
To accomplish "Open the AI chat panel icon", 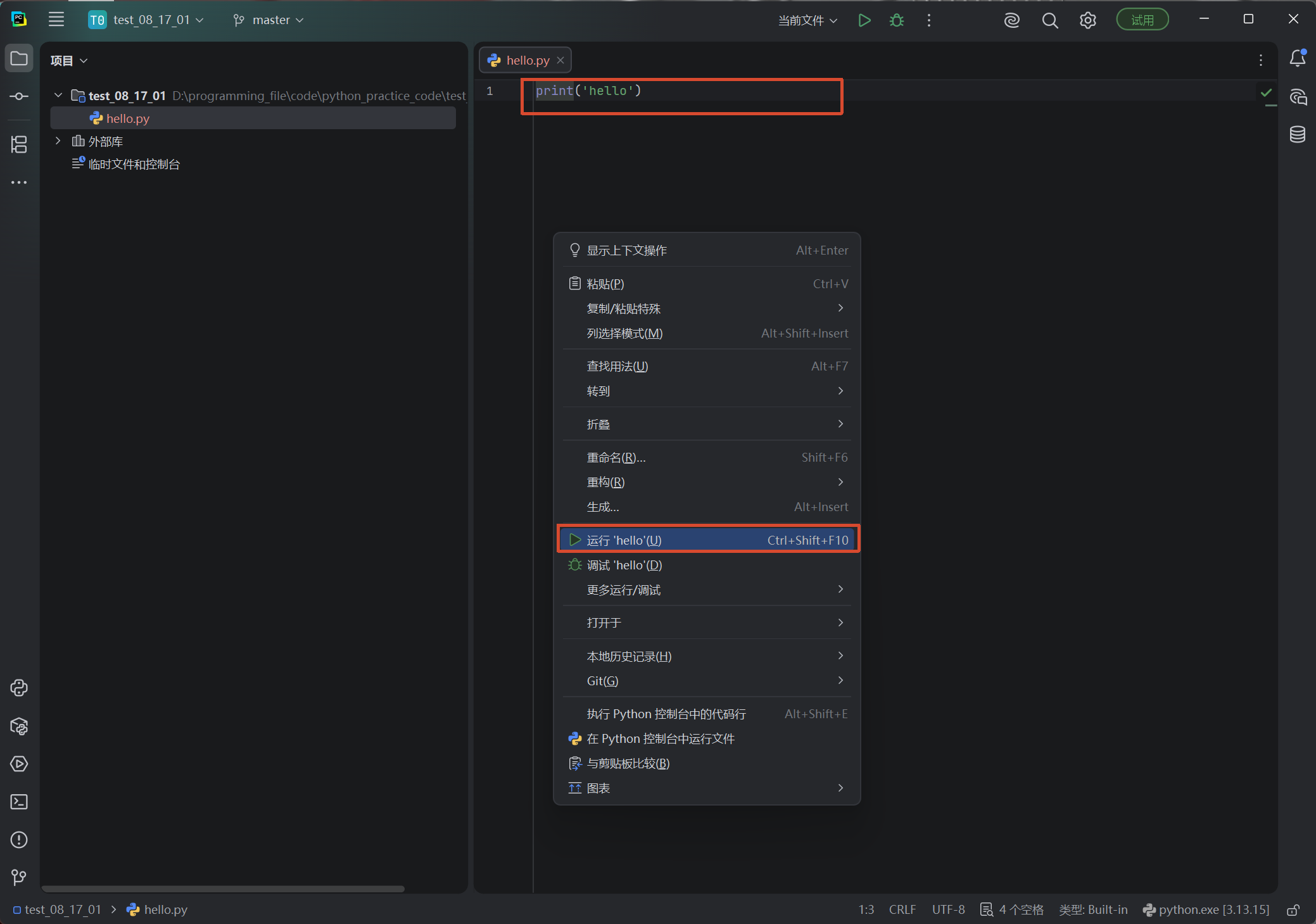I will pos(1297,96).
